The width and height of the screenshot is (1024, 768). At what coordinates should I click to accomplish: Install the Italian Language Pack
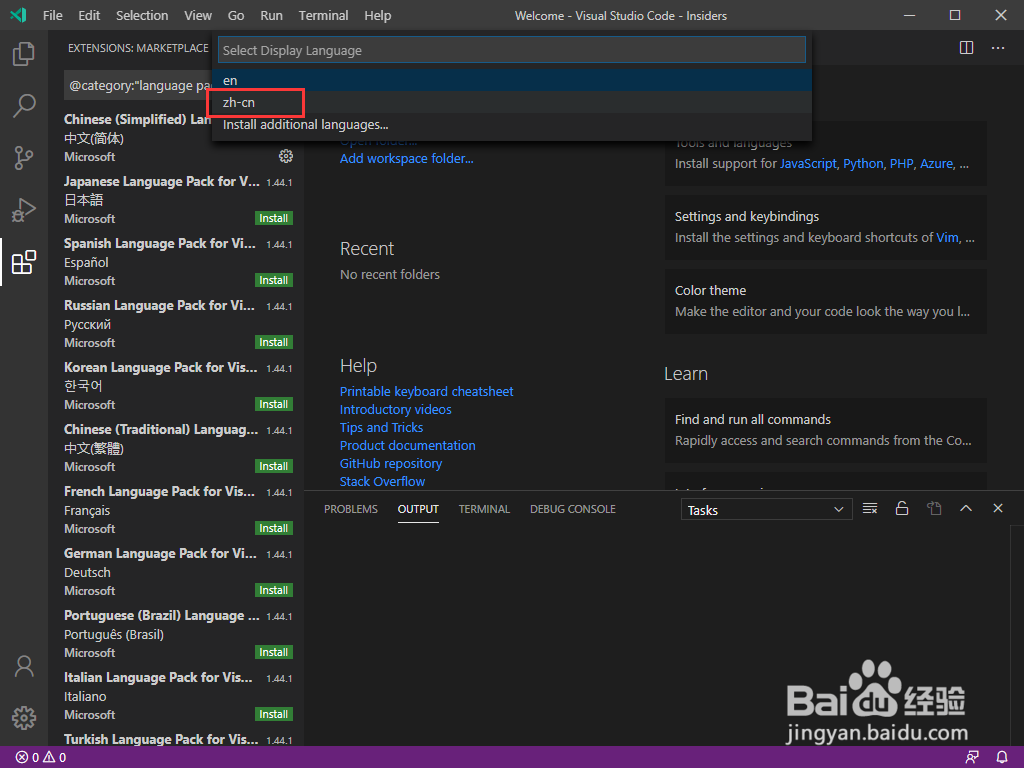[274, 714]
